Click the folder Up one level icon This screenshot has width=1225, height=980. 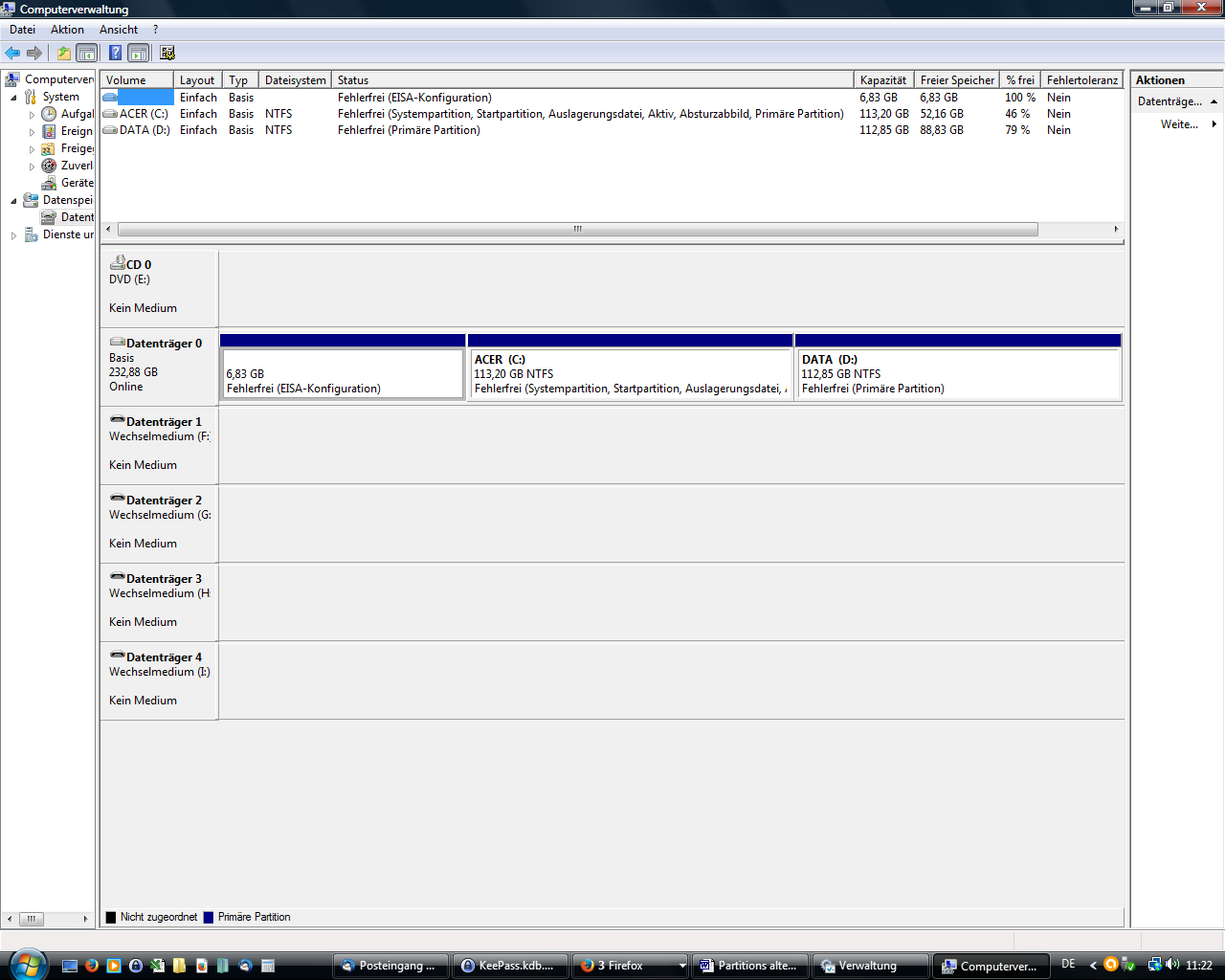coord(63,54)
